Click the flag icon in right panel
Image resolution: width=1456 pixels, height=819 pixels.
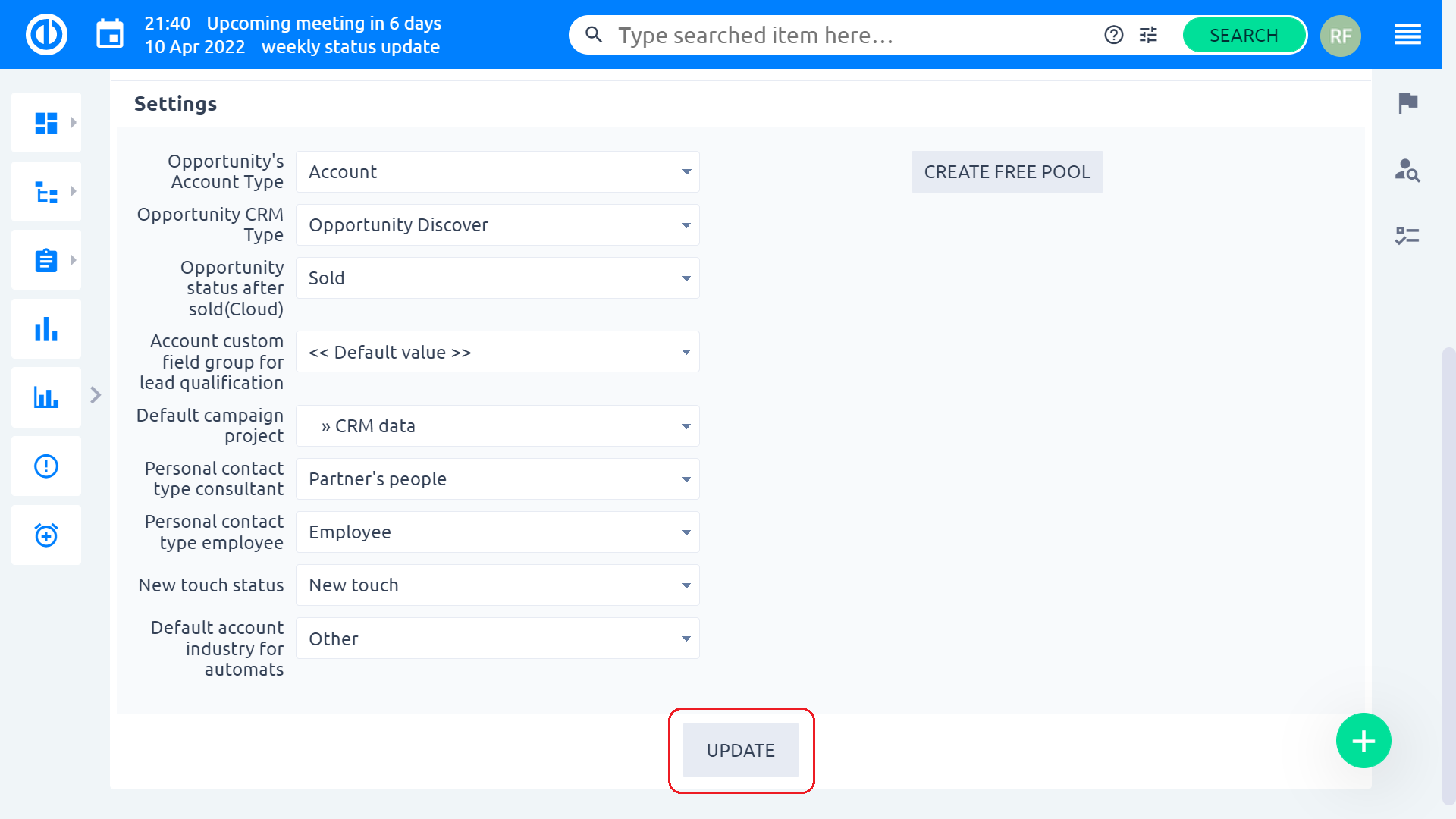click(1407, 102)
